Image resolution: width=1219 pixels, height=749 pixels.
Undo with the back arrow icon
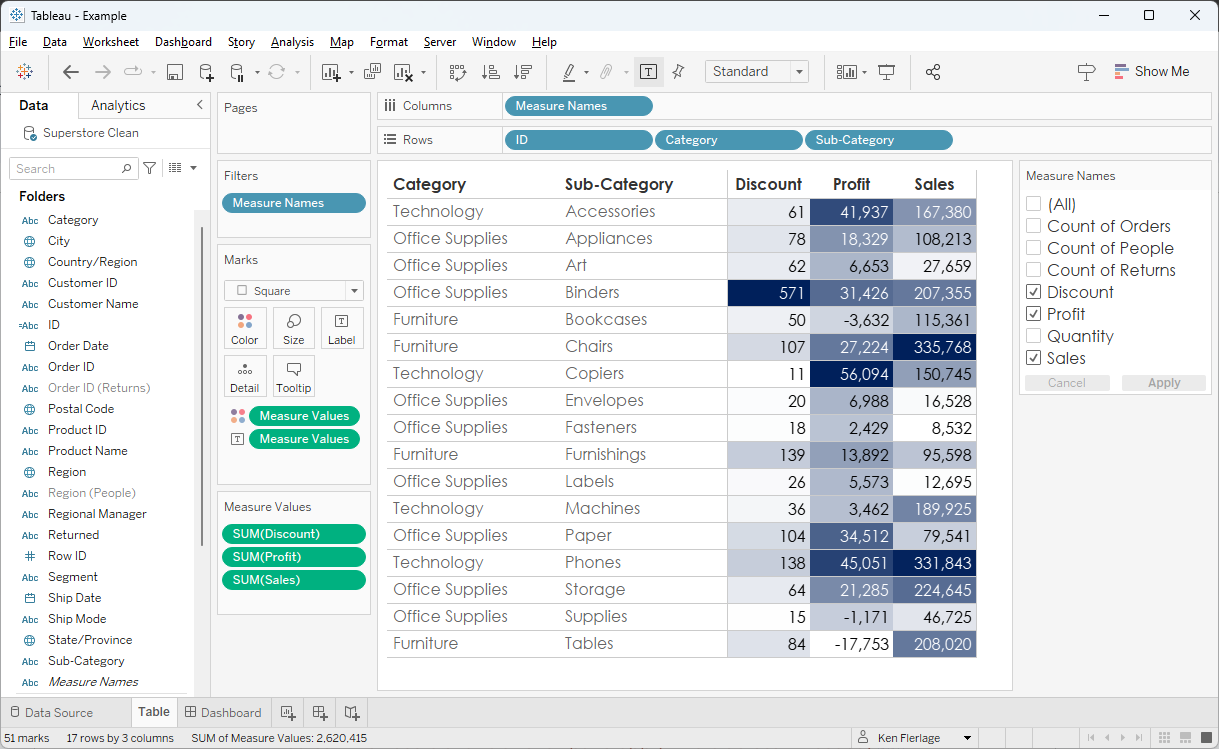71,72
